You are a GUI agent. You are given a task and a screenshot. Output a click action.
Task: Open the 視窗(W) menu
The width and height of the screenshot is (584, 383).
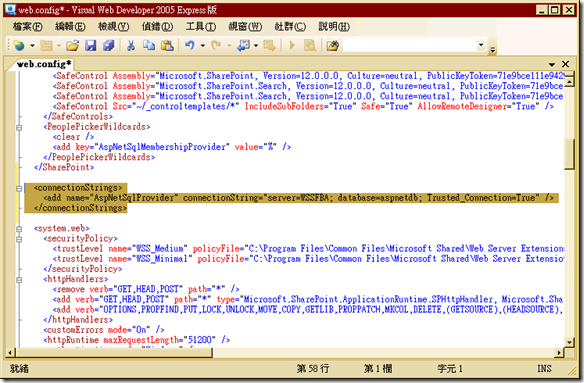pyautogui.click(x=245, y=26)
